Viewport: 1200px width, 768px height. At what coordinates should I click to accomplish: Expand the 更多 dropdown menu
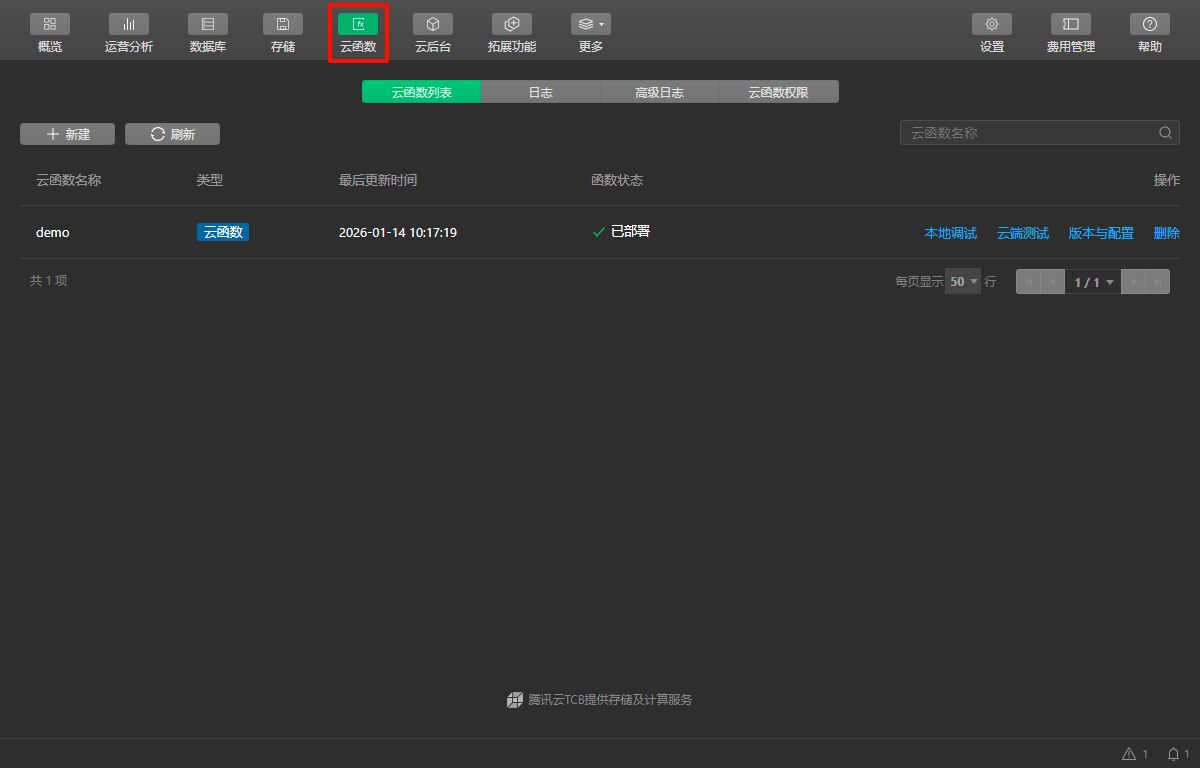590,24
